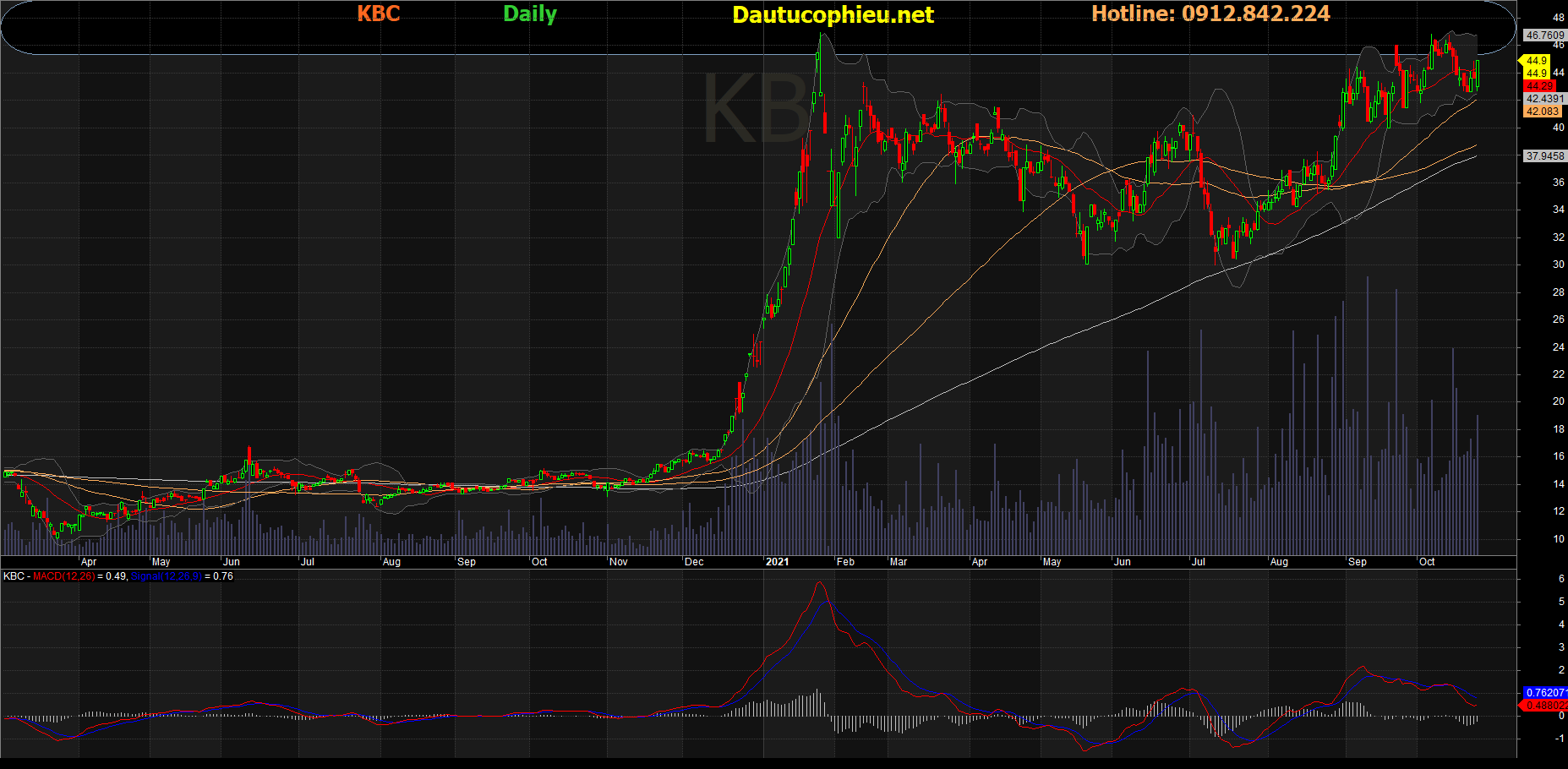1568x769 pixels.
Task: Click the Hotline phone number text
Action: tap(1210, 14)
